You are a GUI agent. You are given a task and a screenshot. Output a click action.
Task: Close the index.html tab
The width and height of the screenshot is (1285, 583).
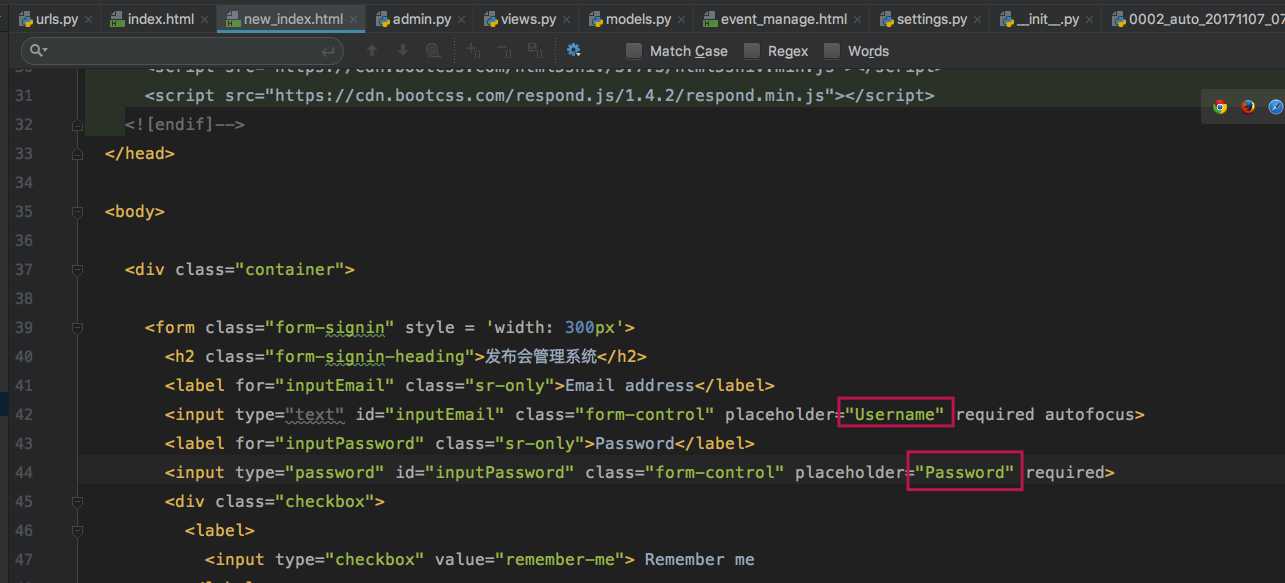(203, 20)
